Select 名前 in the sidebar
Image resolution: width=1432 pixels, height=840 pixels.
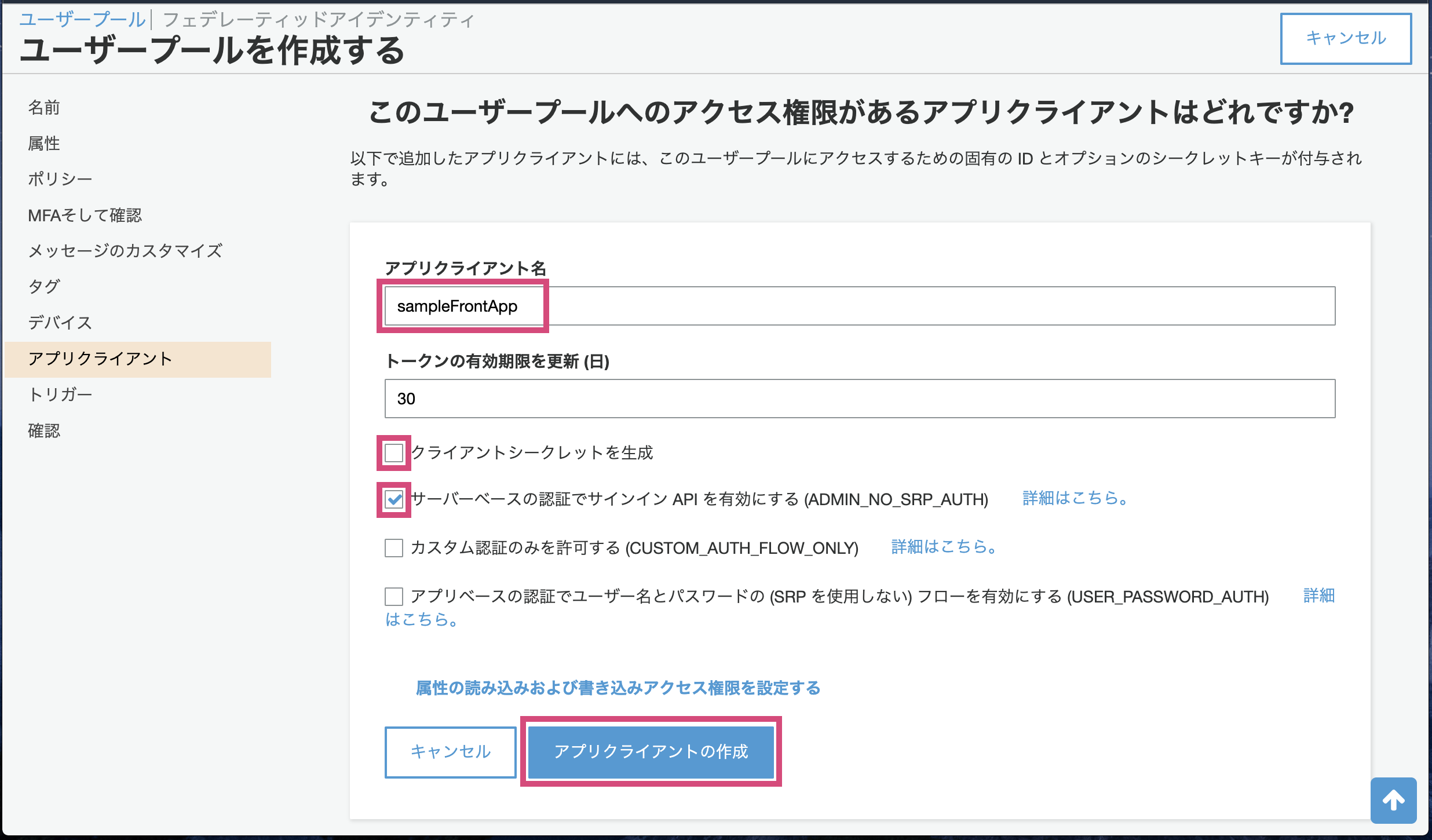pyautogui.click(x=44, y=108)
